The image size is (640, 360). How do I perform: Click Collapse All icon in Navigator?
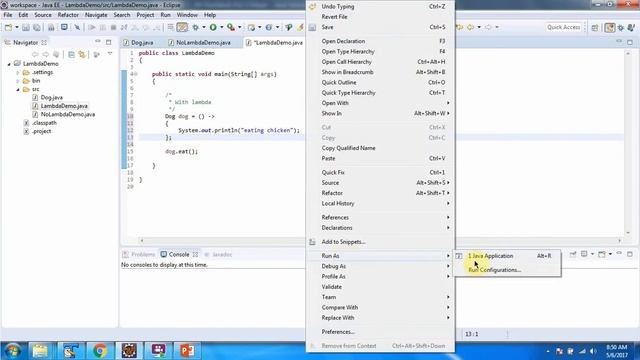point(71,54)
